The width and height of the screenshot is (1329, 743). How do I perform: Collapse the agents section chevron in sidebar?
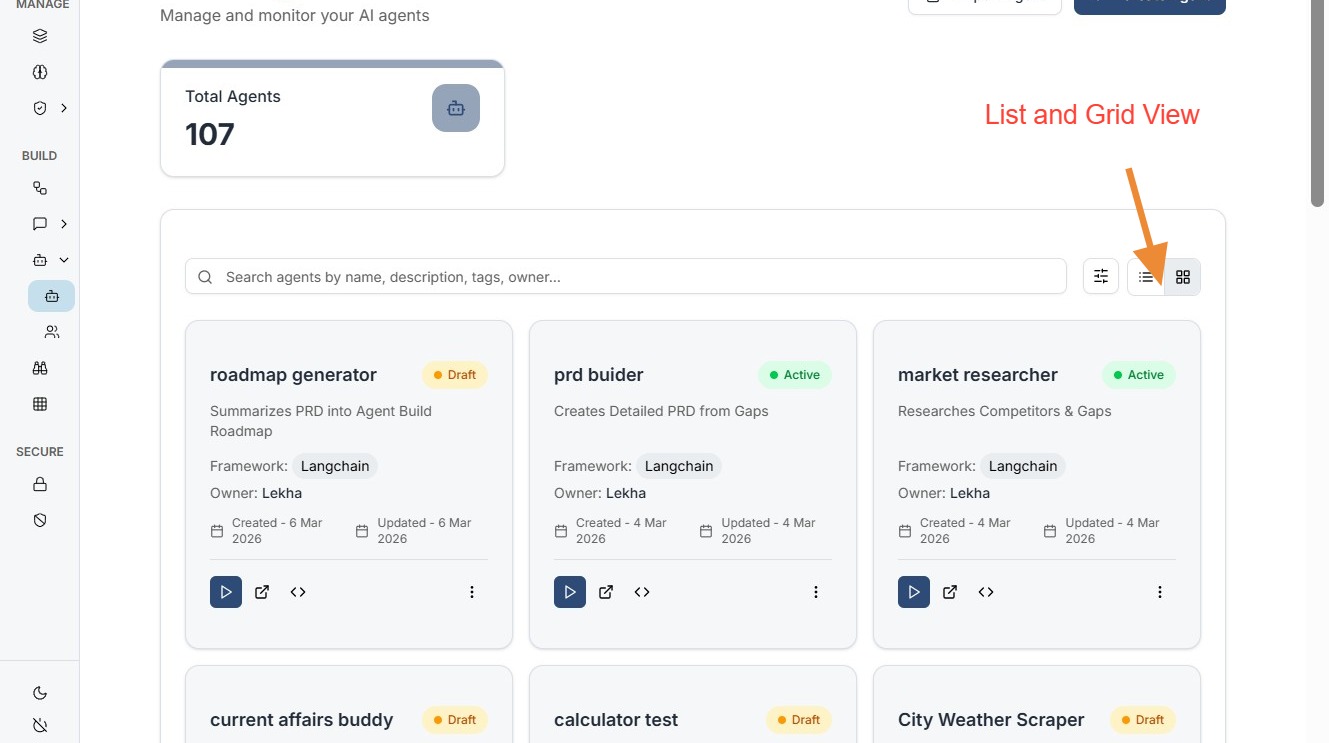(64, 260)
